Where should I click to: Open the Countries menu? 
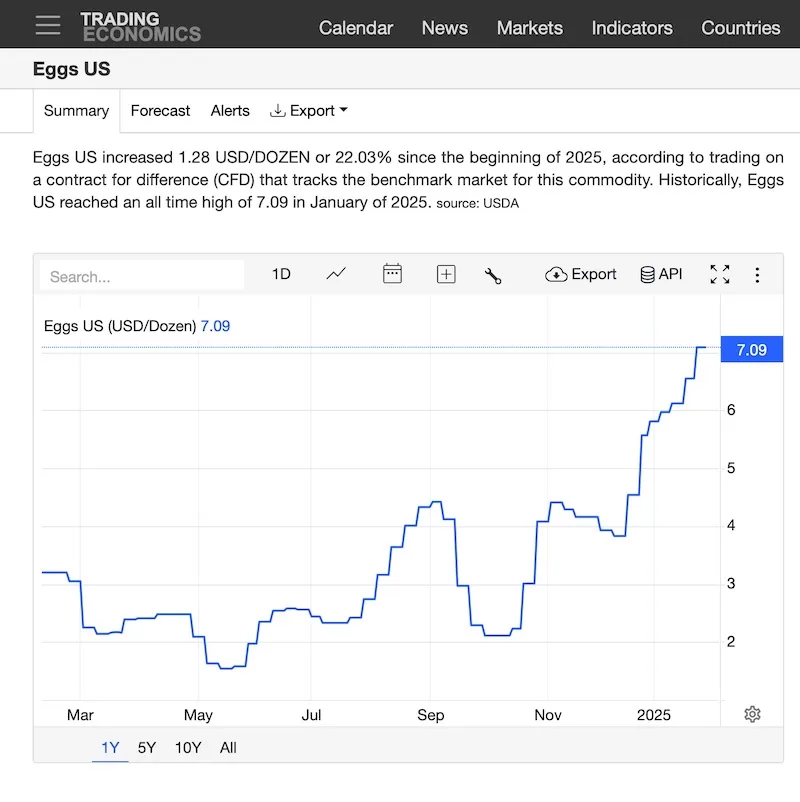coord(740,28)
